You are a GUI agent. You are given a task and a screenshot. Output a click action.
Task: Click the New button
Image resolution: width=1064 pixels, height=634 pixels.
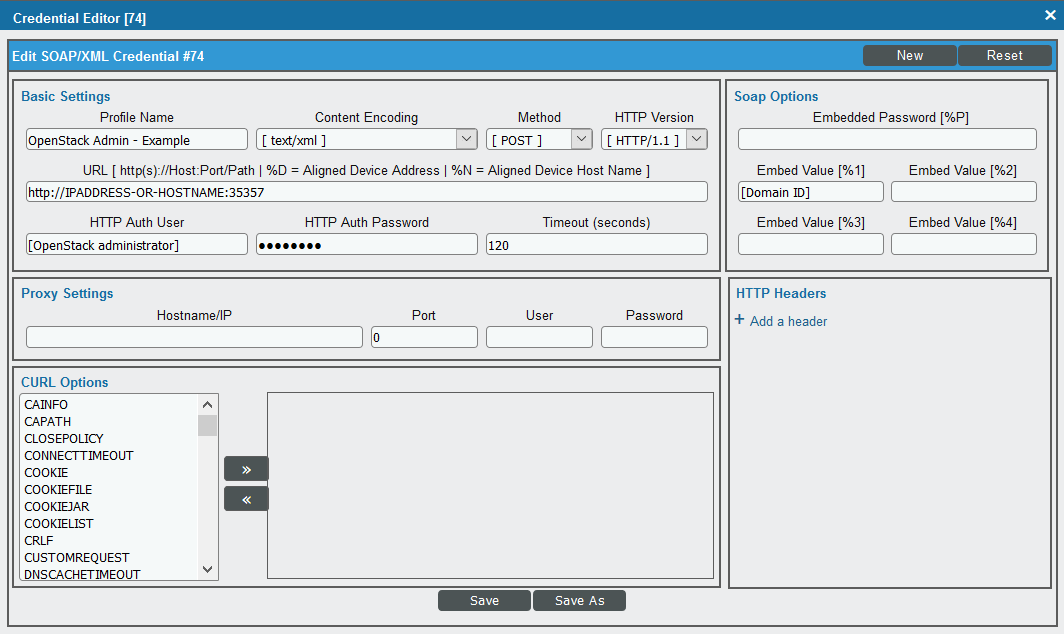(x=909, y=55)
